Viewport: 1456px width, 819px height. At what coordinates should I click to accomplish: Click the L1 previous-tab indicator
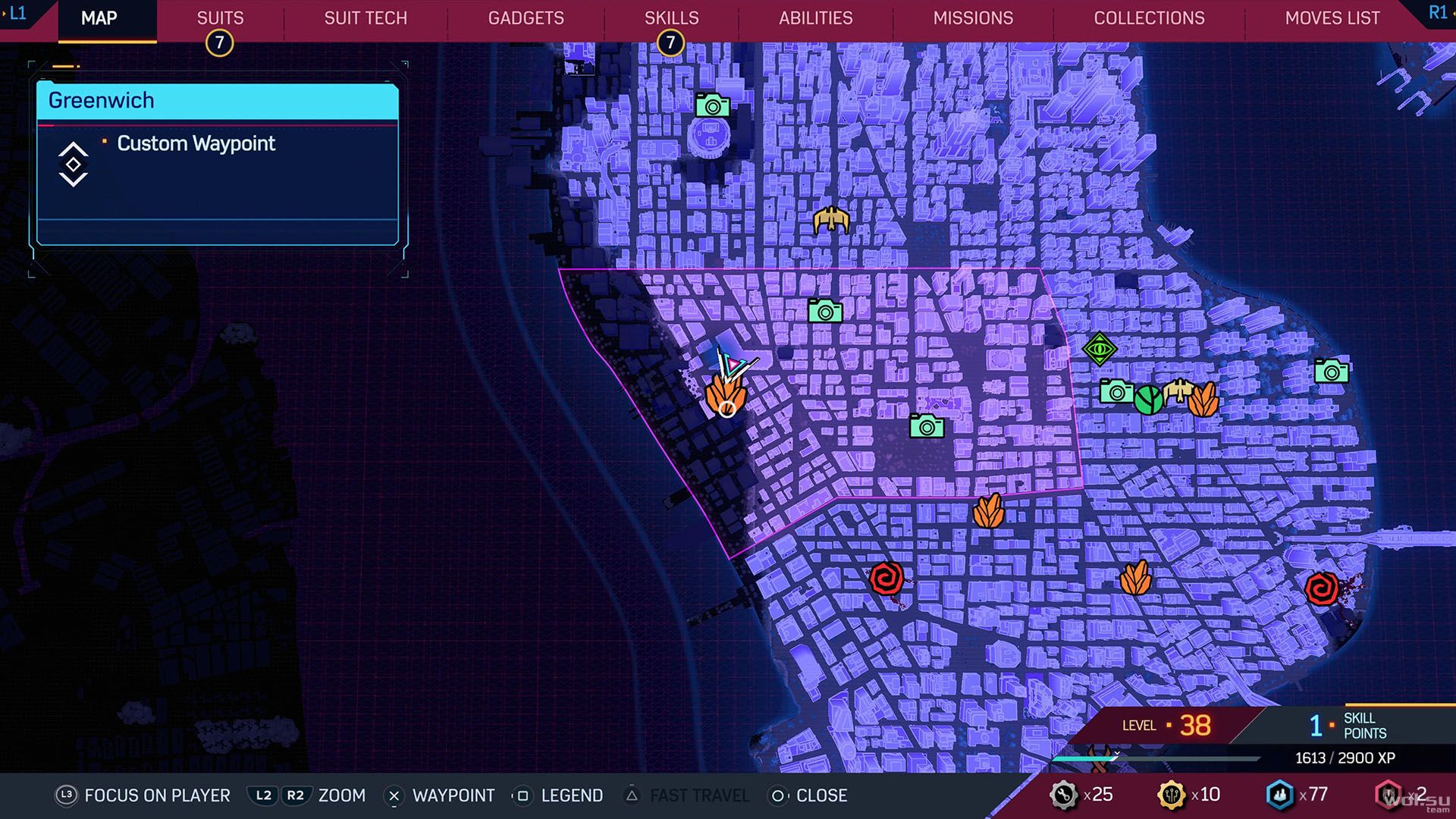click(15, 13)
